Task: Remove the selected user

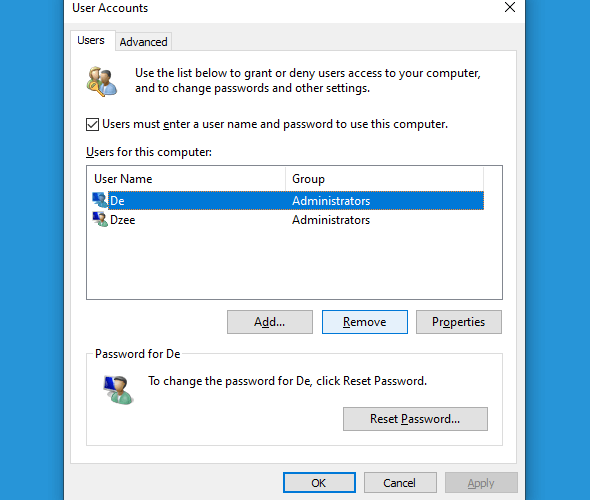Action: [365, 322]
